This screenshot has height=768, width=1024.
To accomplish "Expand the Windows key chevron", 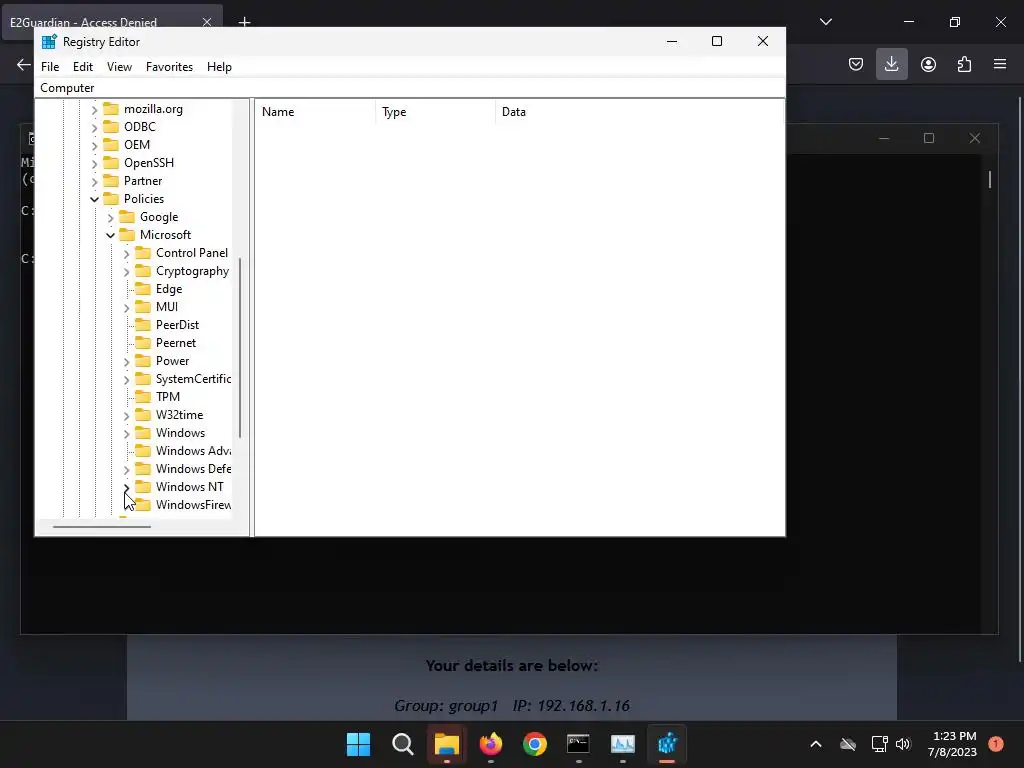I will point(127,434).
